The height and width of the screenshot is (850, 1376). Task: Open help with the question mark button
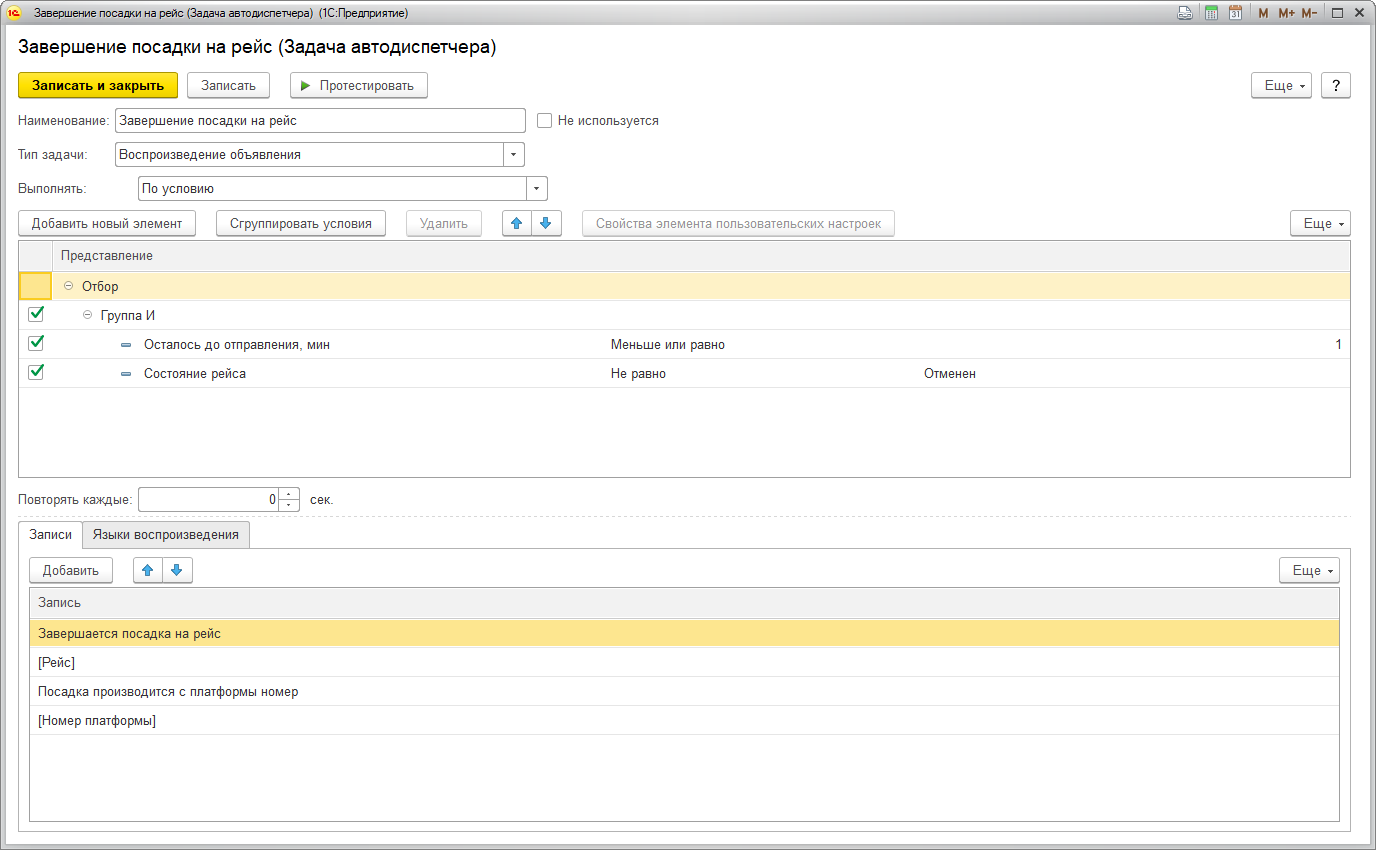click(x=1335, y=86)
